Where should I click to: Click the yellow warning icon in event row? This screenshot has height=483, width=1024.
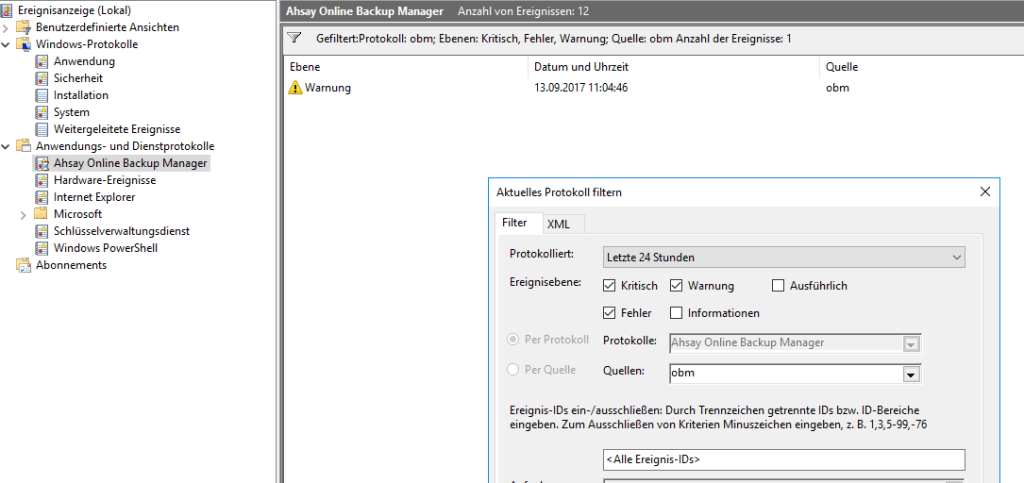point(295,87)
